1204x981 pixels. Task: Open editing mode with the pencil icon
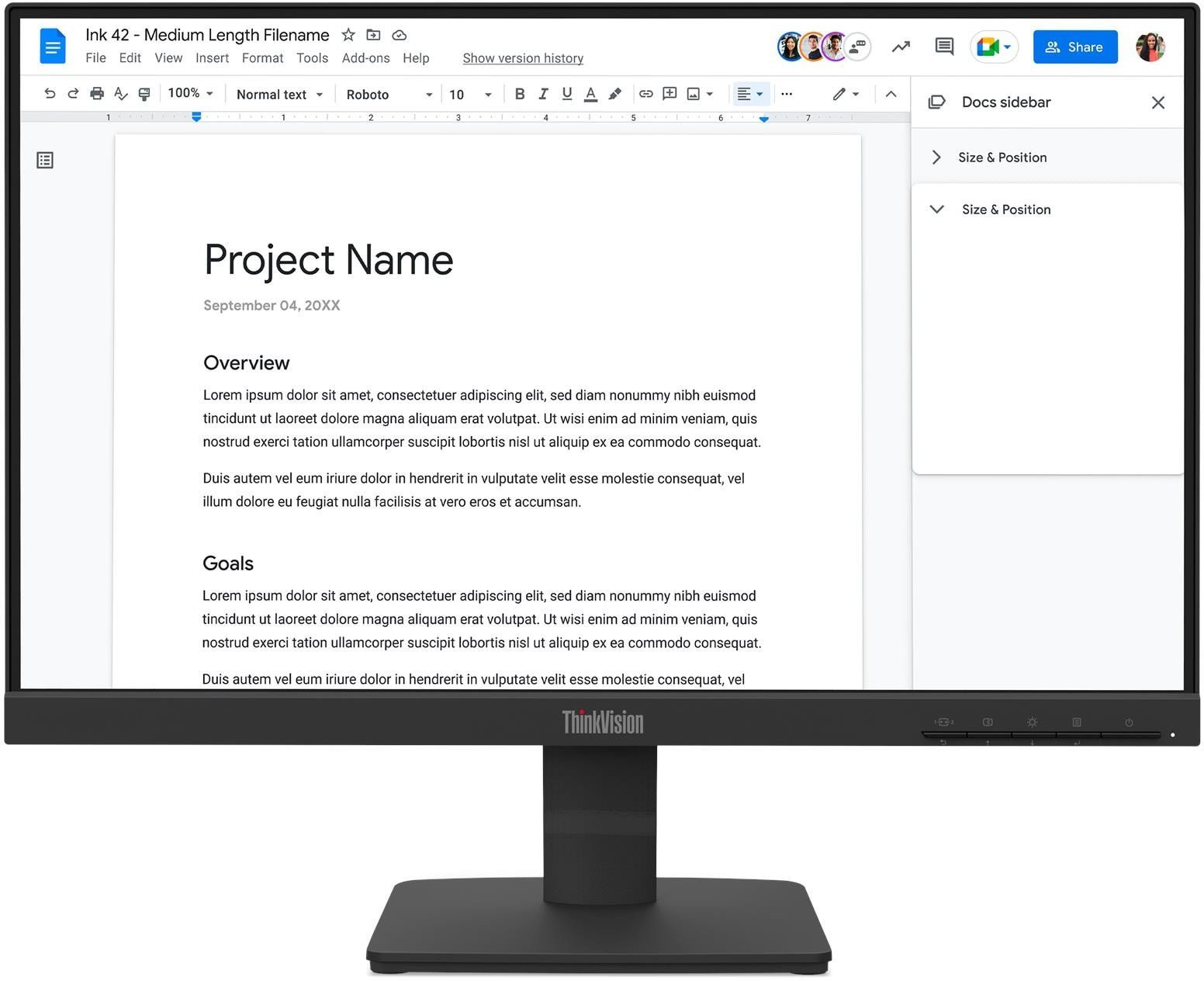840,94
